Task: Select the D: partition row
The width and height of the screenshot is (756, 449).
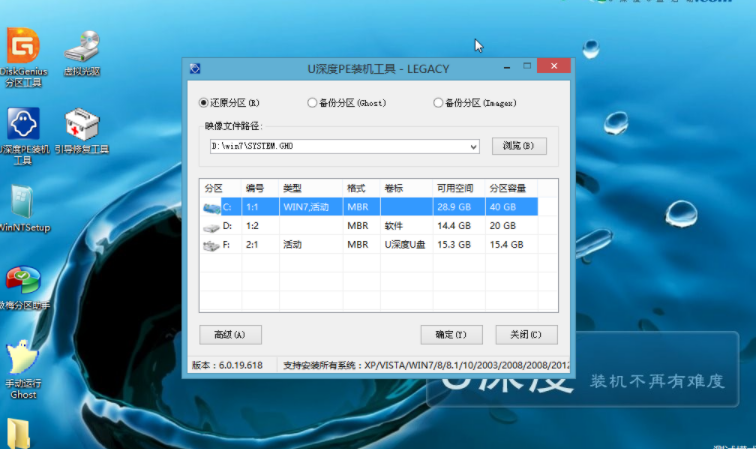Action: (368, 226)
